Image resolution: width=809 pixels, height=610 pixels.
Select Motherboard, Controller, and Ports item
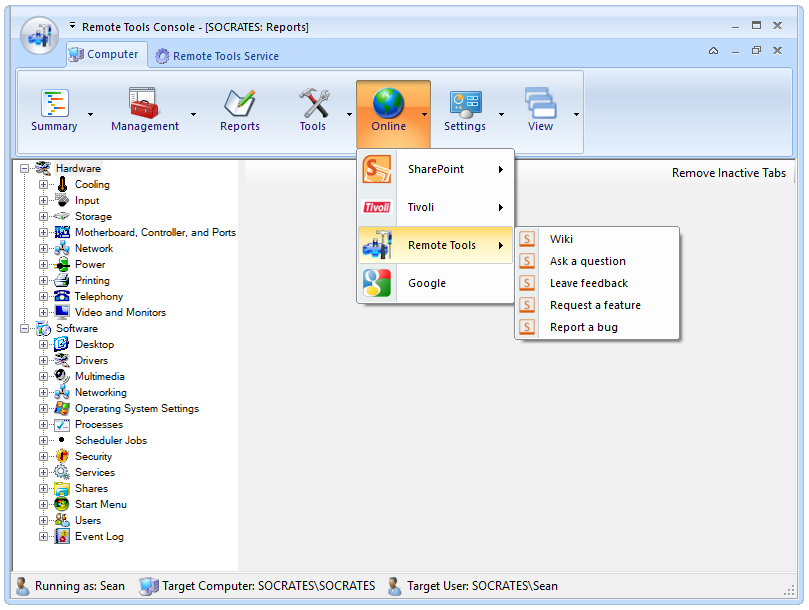155,232
